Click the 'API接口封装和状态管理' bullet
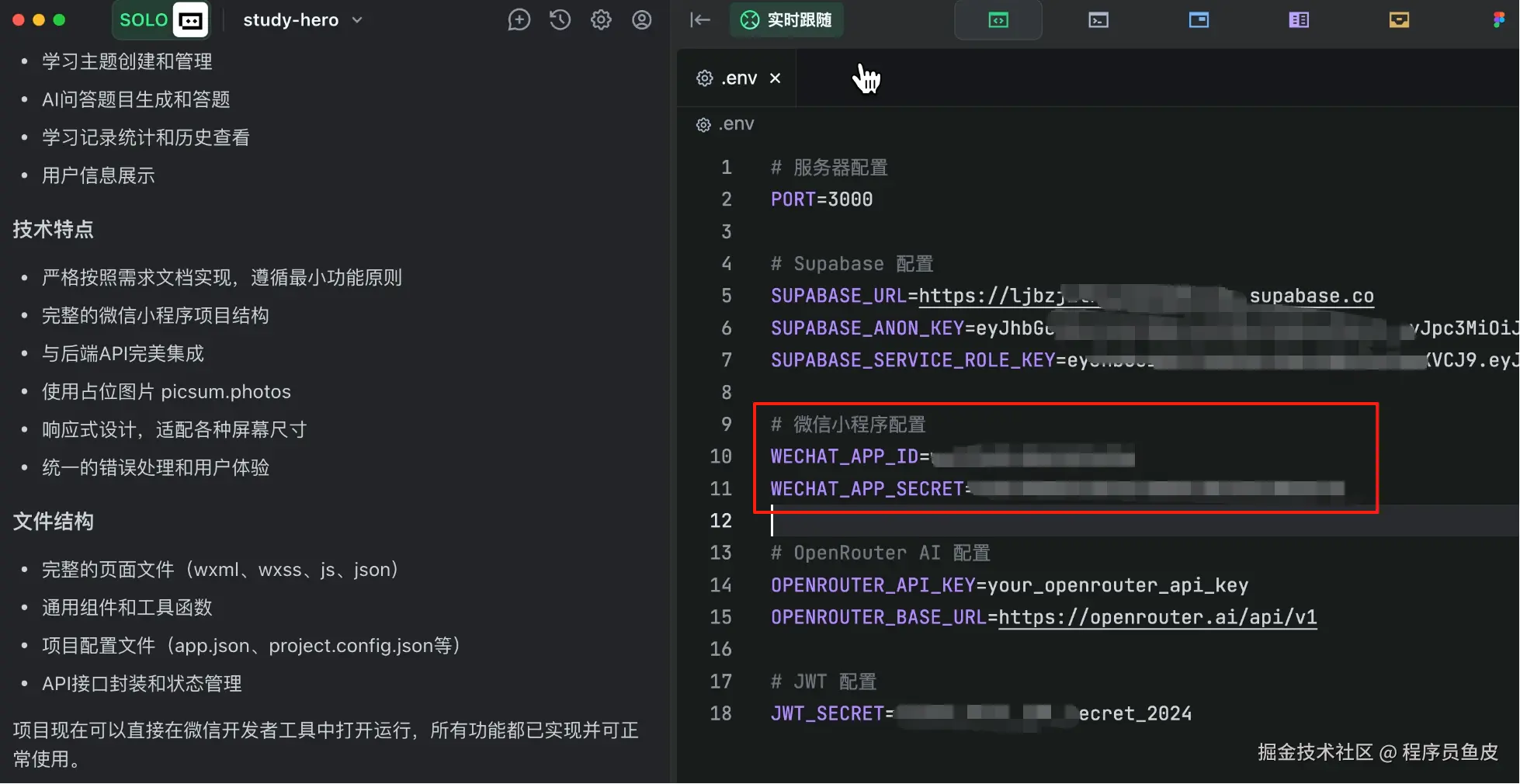 click(x=141, y=684)
